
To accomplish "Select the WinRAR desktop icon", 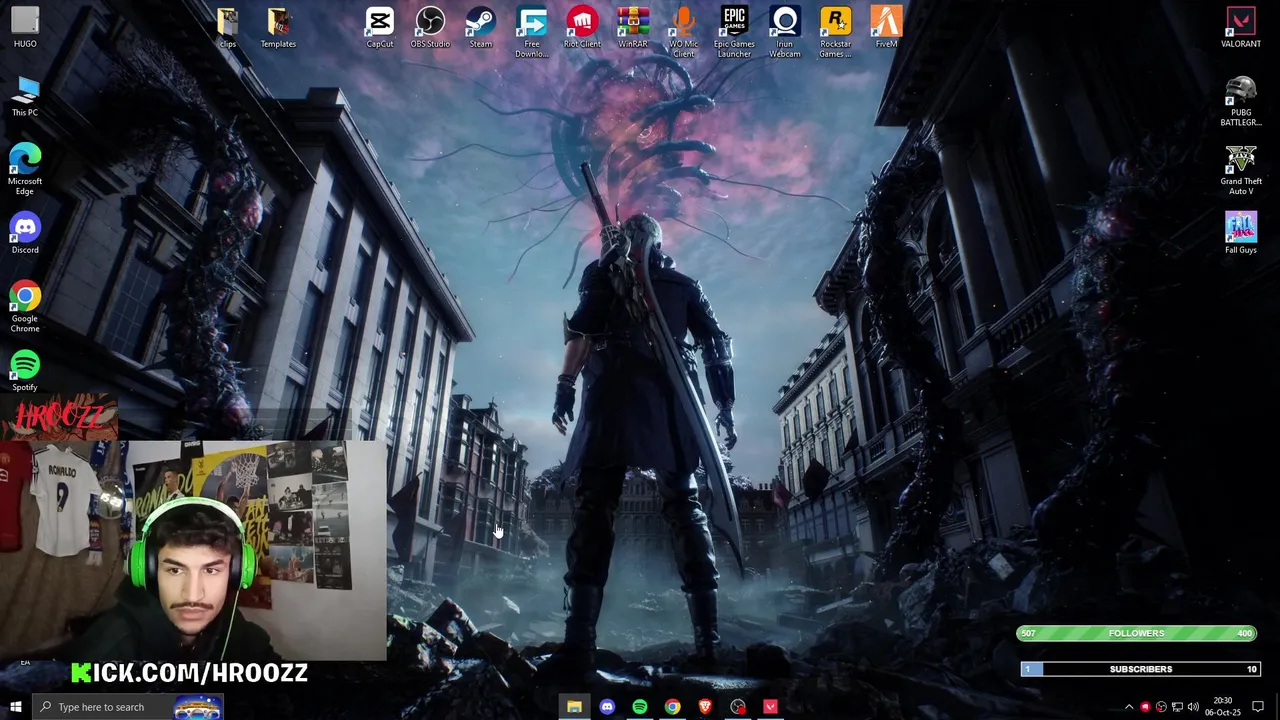I will pos(633,27).
